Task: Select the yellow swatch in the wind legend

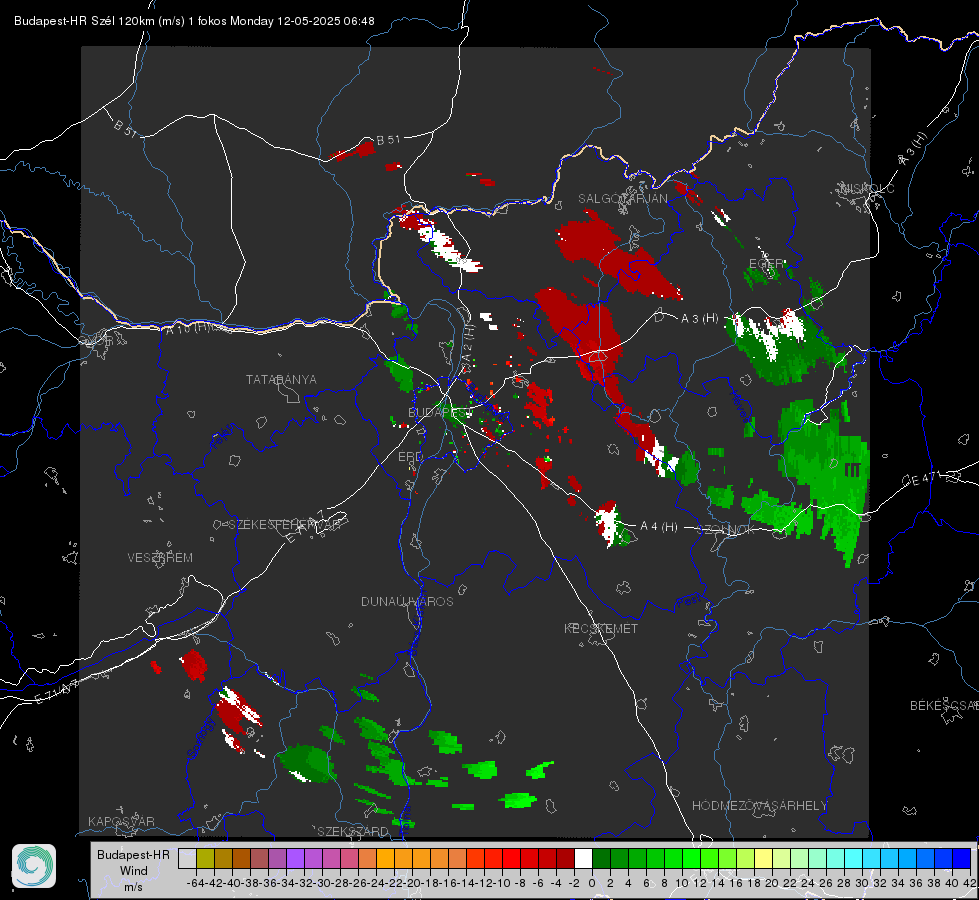Action: tap(764, 858)
